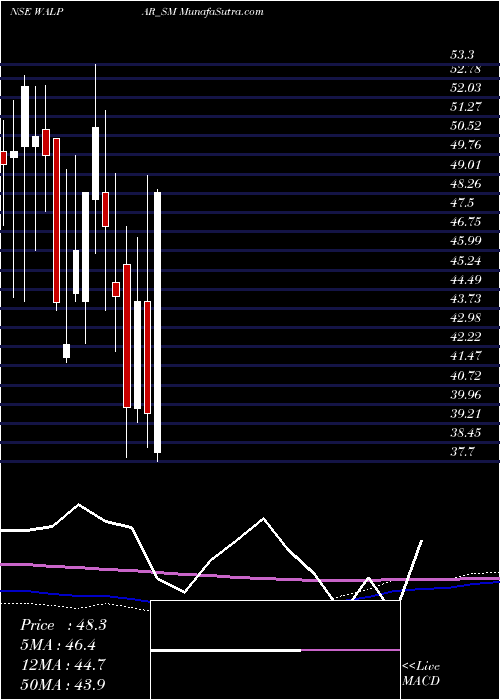Click the NSE WALPAR_SM chart title
500x700 pixels.
(136, 12)
